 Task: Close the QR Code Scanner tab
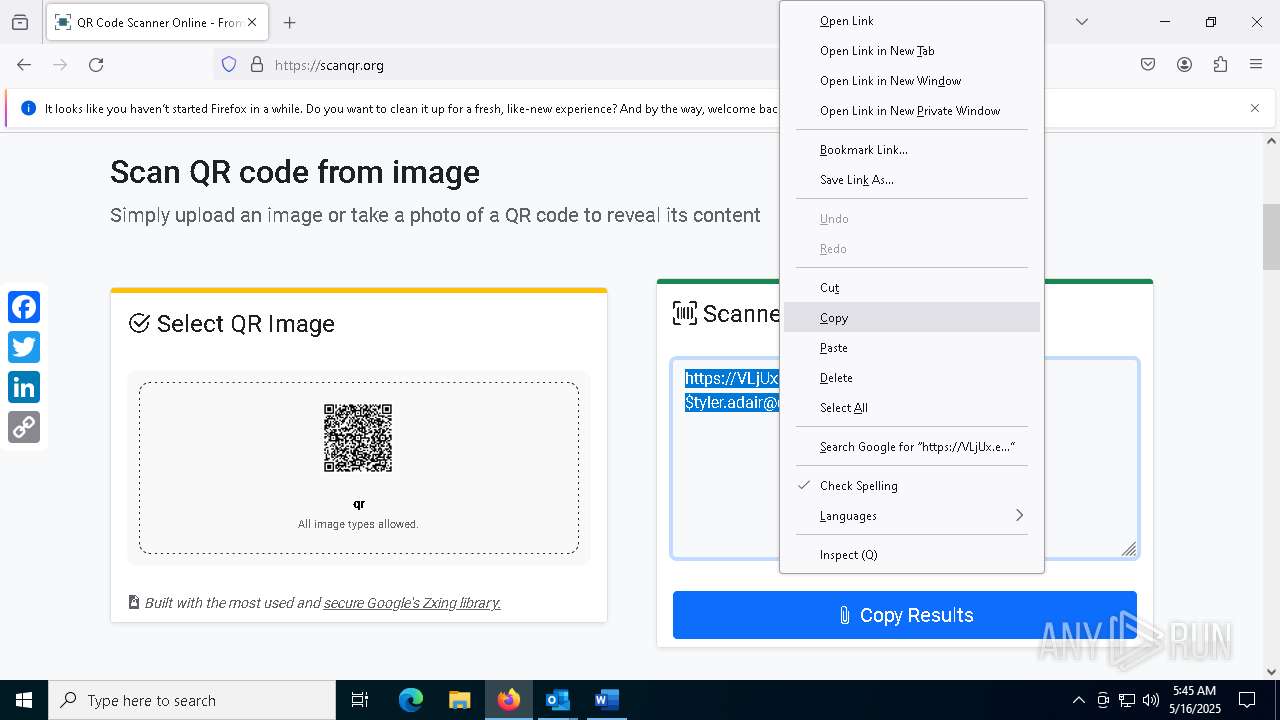tap(253, 22)
